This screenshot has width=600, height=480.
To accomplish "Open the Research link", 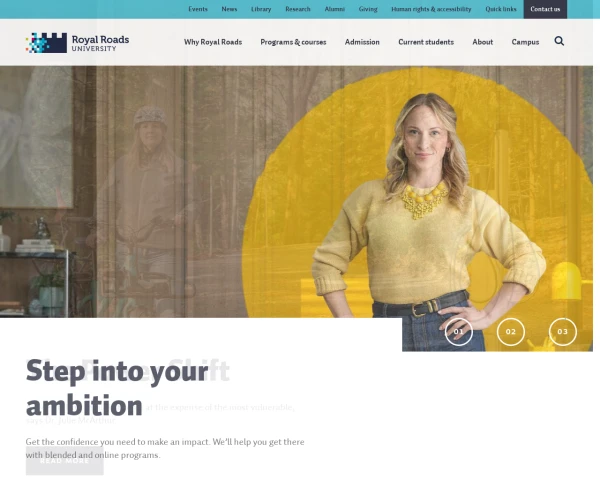I will point(298,9).
